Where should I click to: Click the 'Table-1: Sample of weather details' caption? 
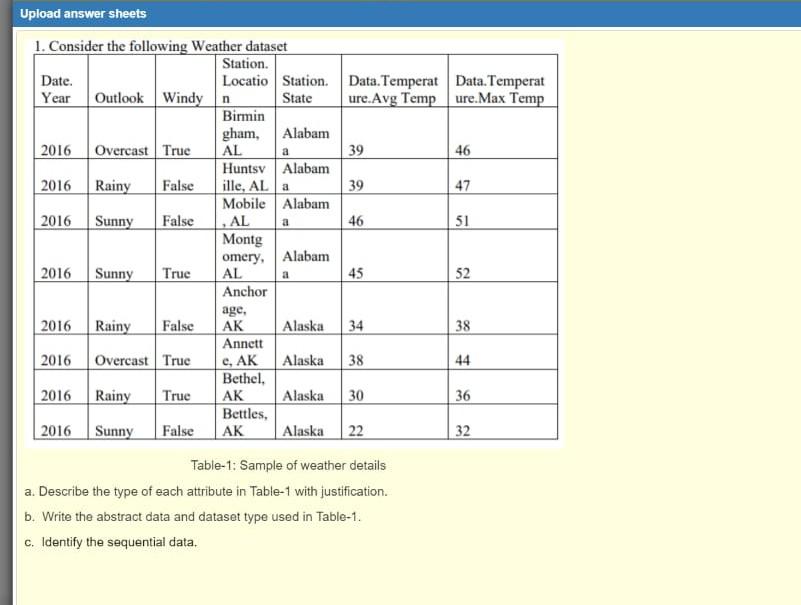(x=288, y=466)
